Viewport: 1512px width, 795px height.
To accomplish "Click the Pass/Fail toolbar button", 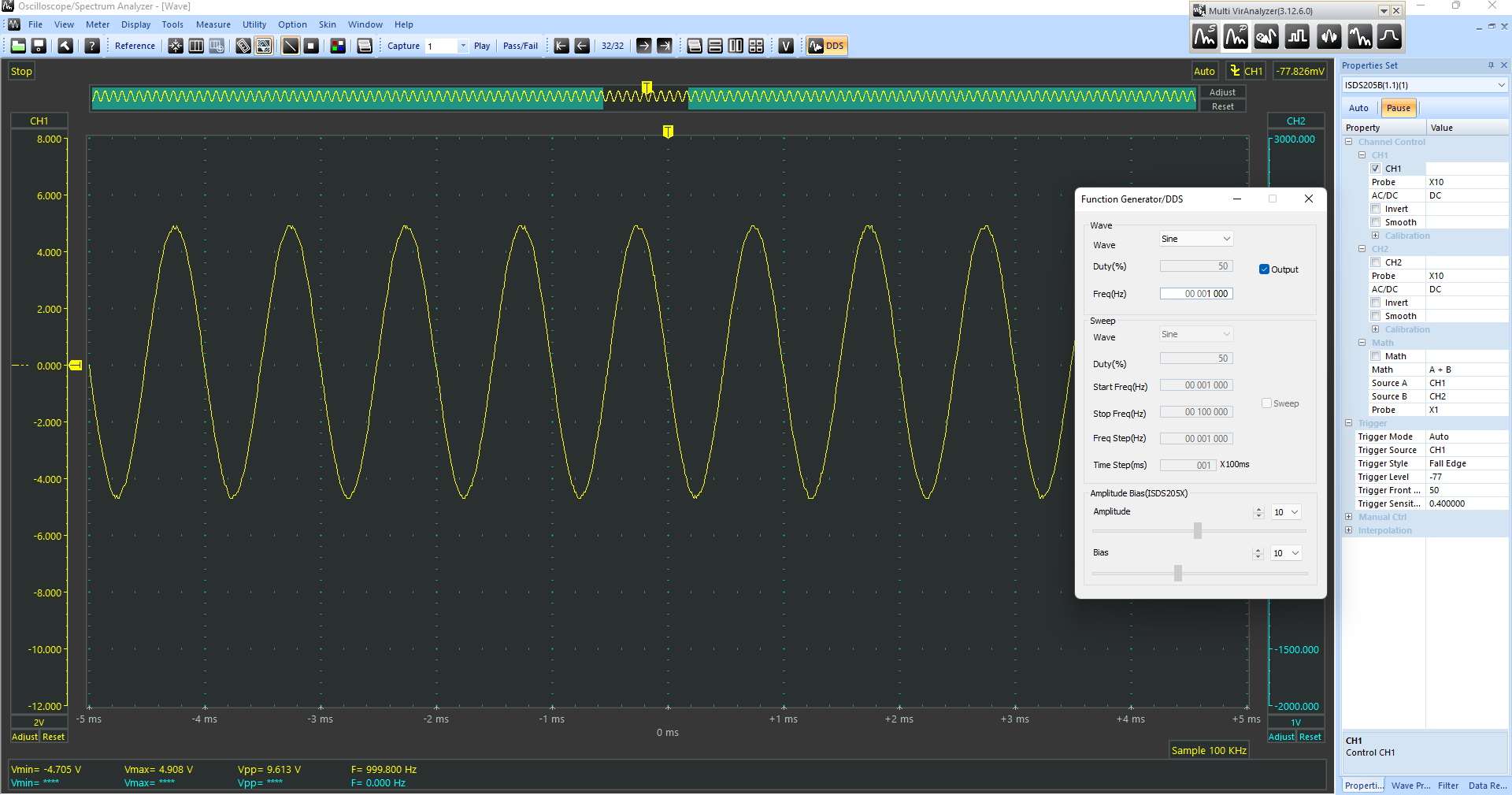I will [x=520, y=46].
